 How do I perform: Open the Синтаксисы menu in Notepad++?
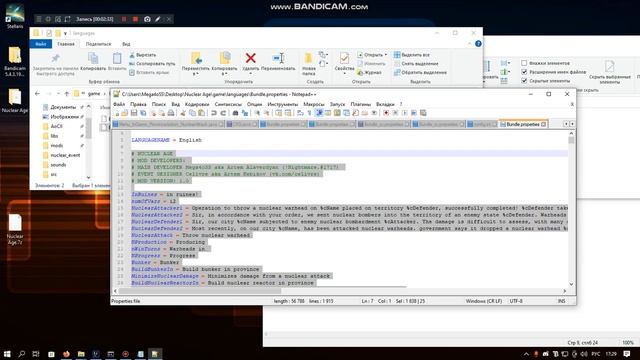[228, 104]
